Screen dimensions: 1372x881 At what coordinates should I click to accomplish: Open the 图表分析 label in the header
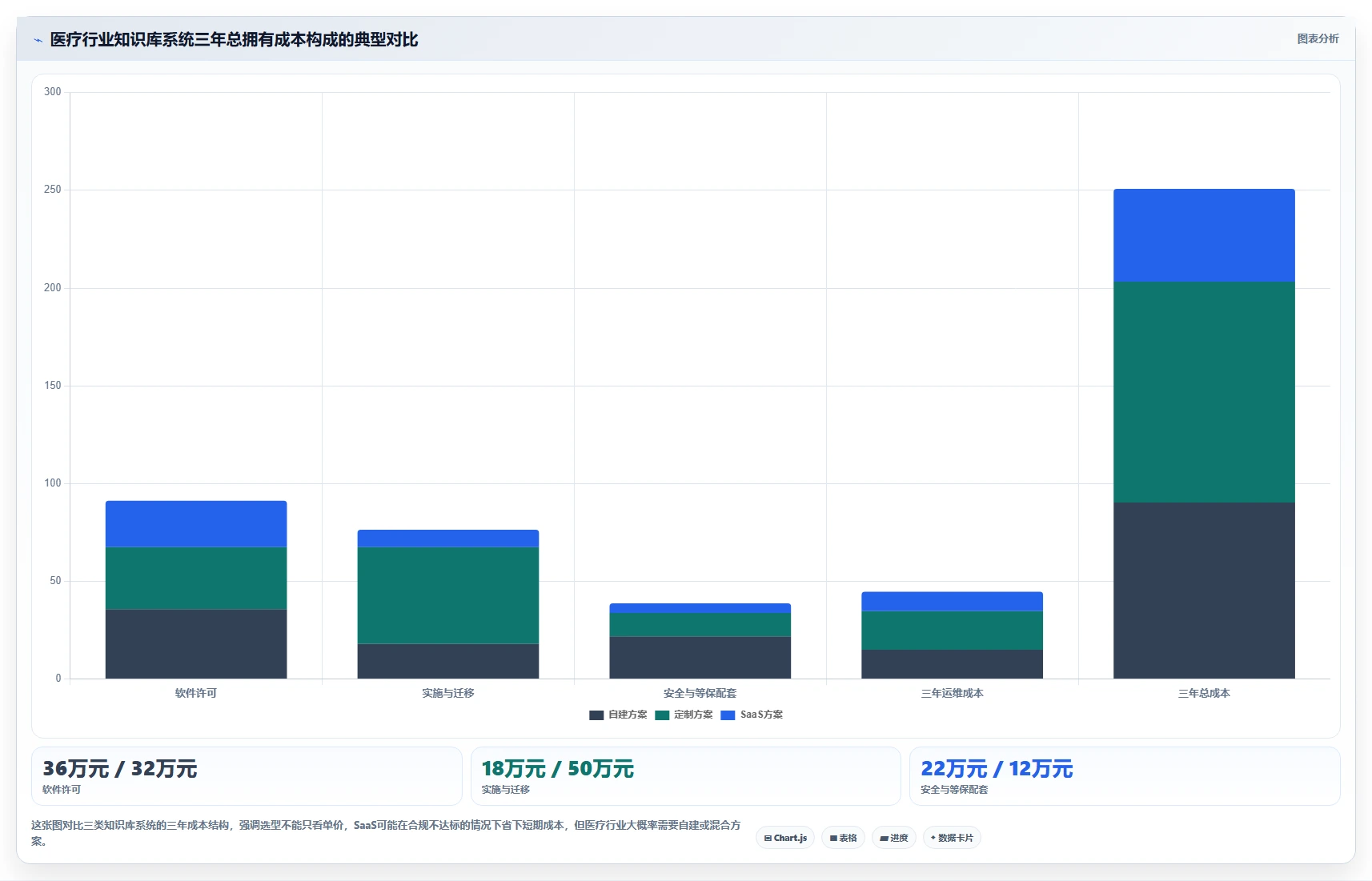[1318, 38]
